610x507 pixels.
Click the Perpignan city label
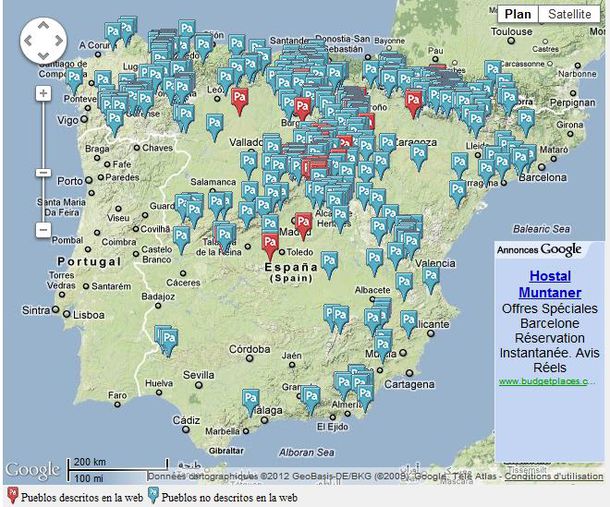[572, 103]
